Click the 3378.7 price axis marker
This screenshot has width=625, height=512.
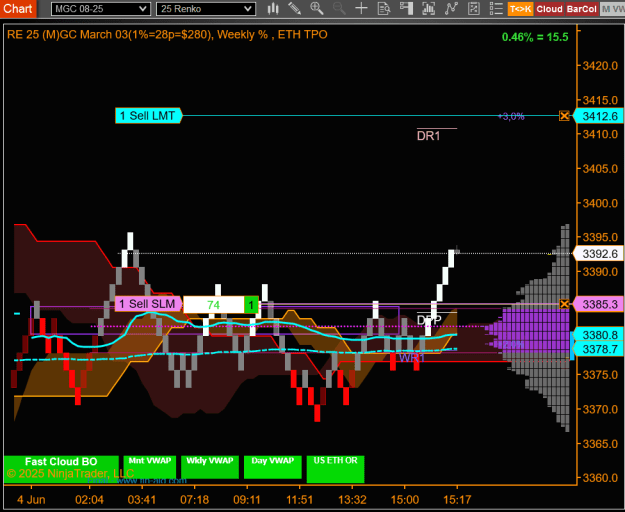click(598, 349)
